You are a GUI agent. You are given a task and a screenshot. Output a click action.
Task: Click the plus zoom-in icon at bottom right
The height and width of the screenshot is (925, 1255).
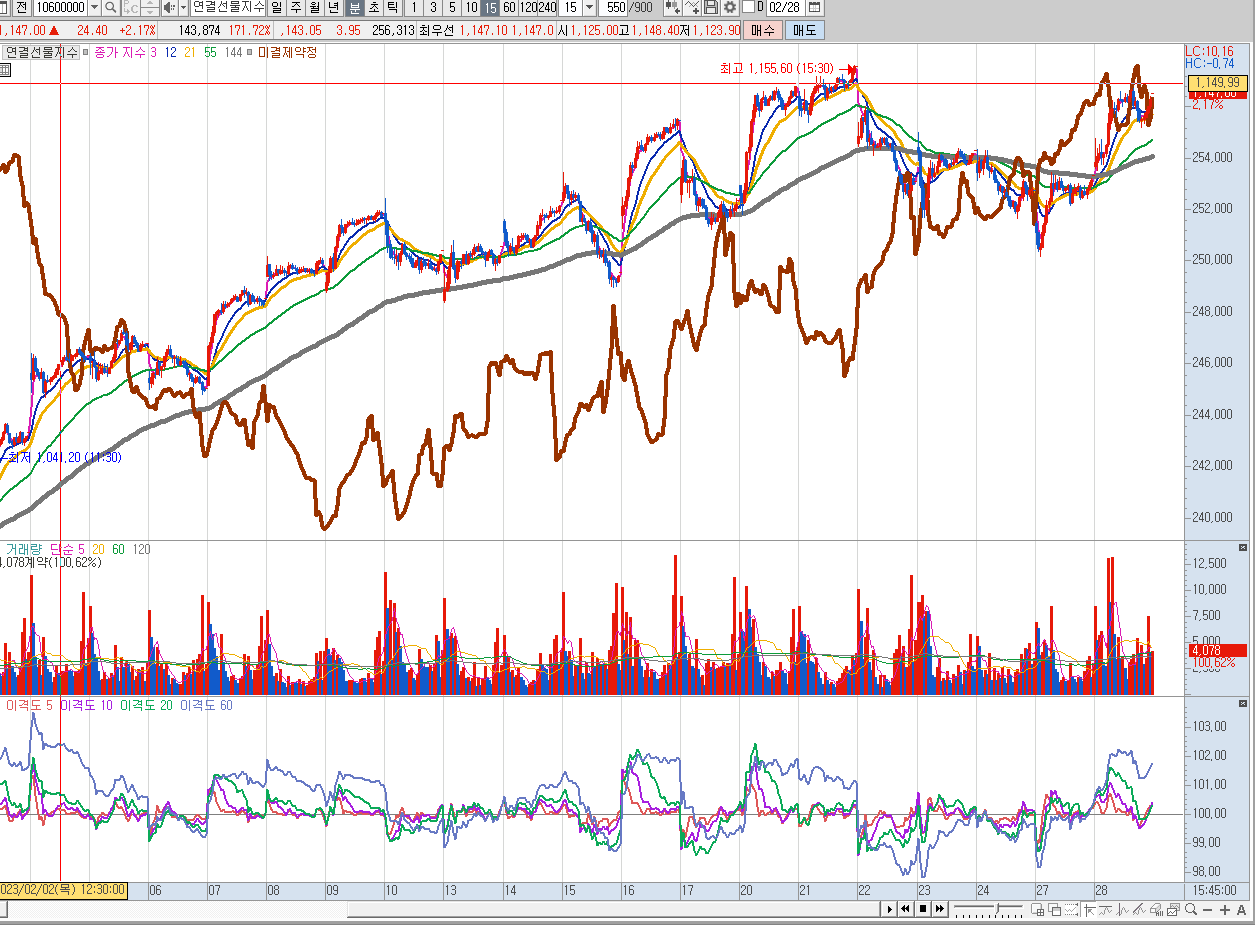click(x=1227, y=910)
